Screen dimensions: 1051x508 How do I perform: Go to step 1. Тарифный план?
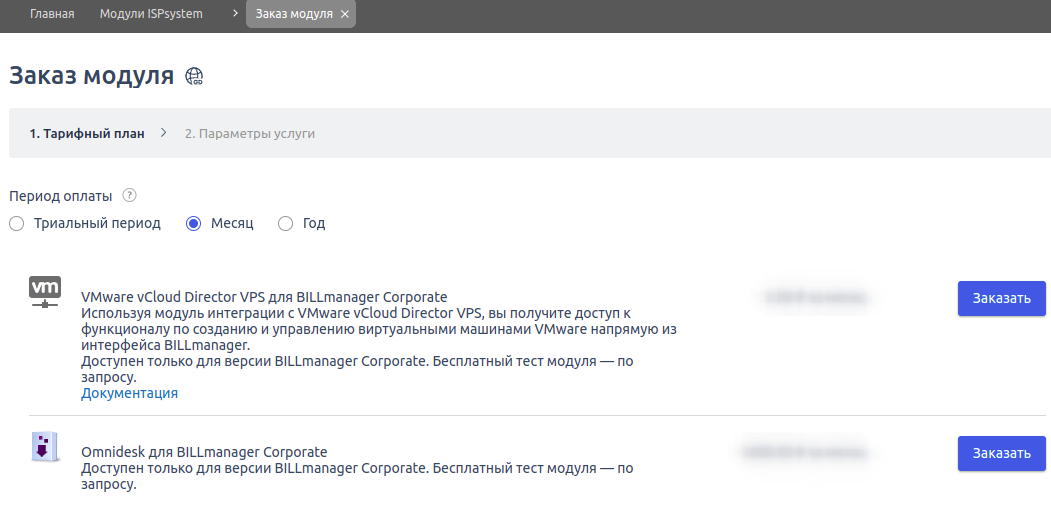86,133
